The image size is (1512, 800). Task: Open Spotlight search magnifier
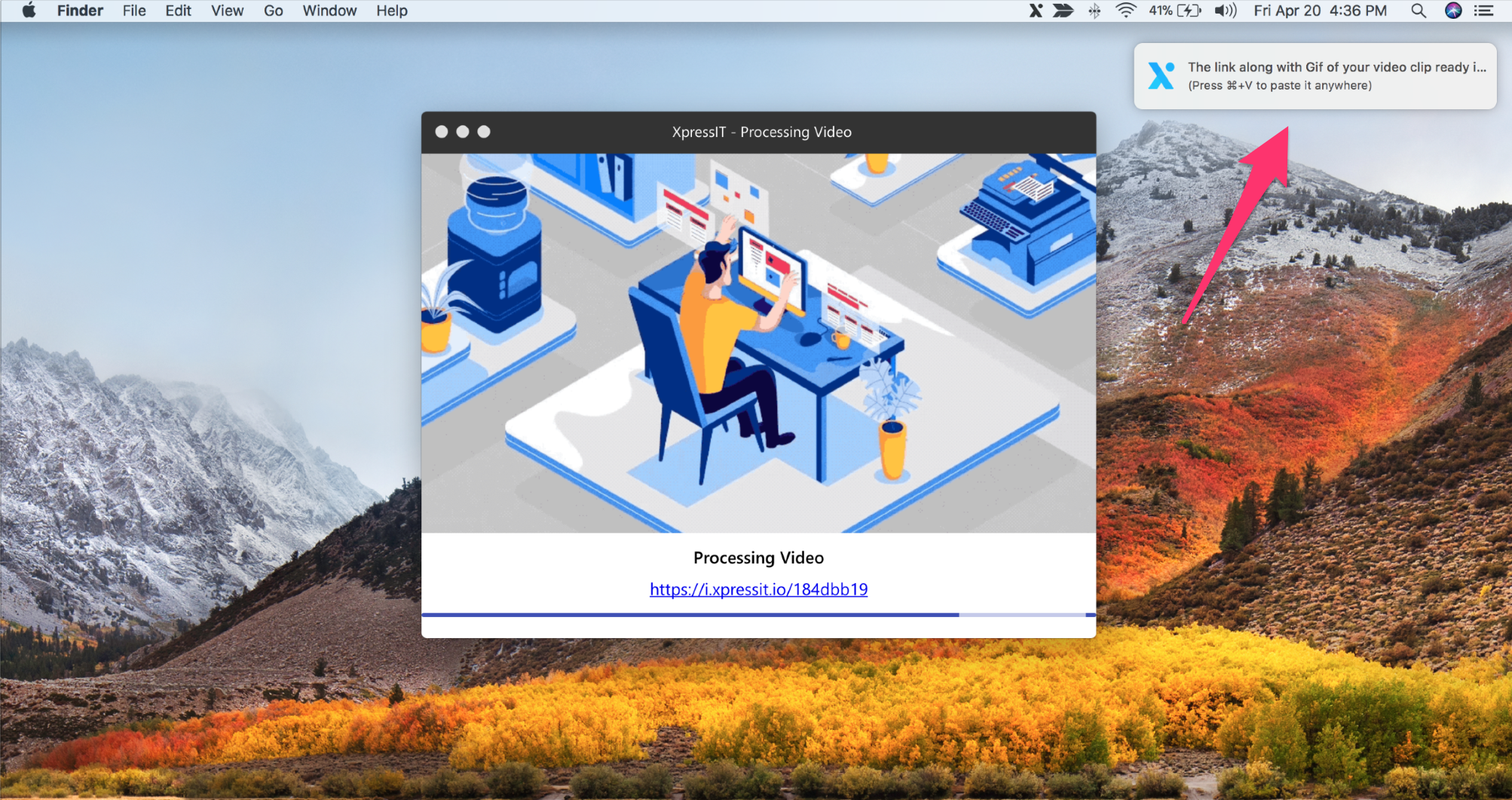tap(1419, 11)
